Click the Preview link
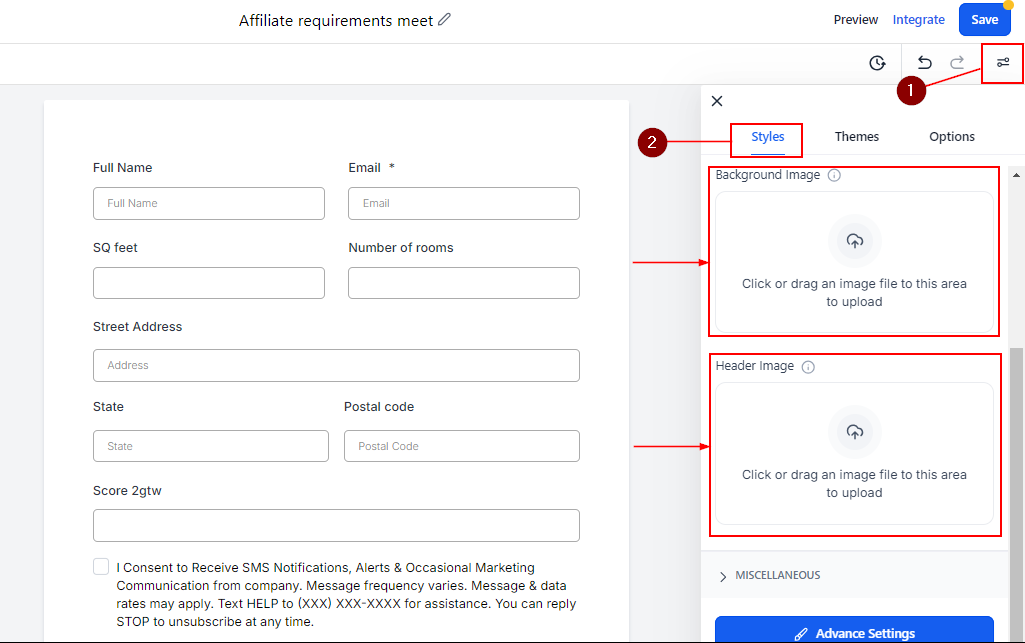Viewport: 1025px width, 643px height. pyautogui.click(x=856, y=20)
